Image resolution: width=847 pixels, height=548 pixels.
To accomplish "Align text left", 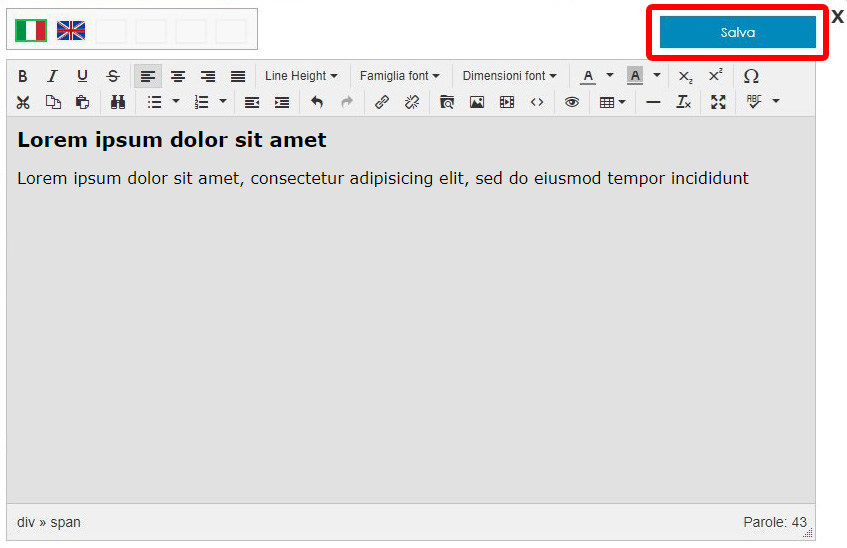I will point(148,76).
